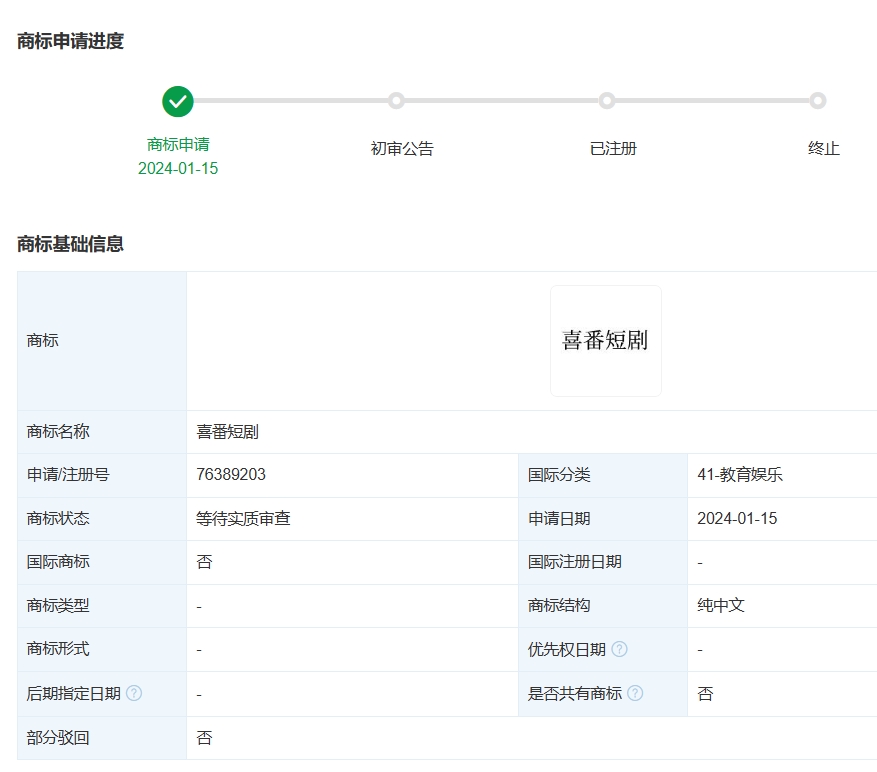Select the date 2024-01-15 under 商标申请
The image size is (877, 772).
point(178,168)
